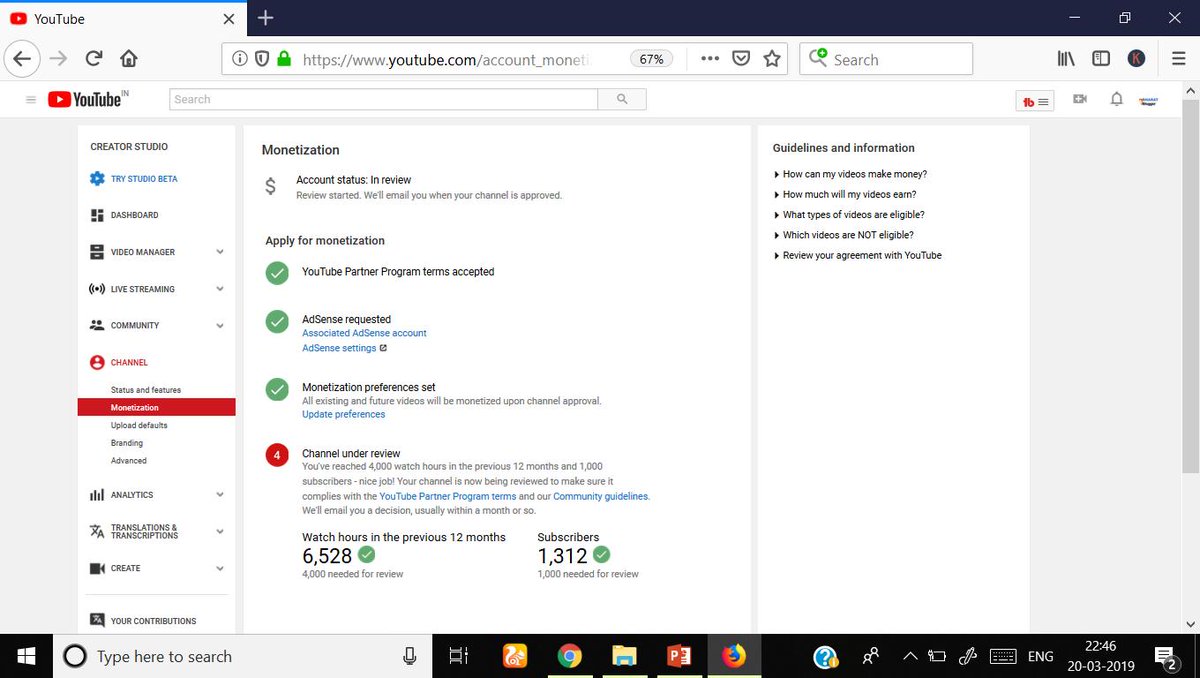Image resolution: width=1200 pixels, height=678 pixels.
Task: Click the Cortana microphone icon
Action: pyautogui.click(x=410, y=656)
